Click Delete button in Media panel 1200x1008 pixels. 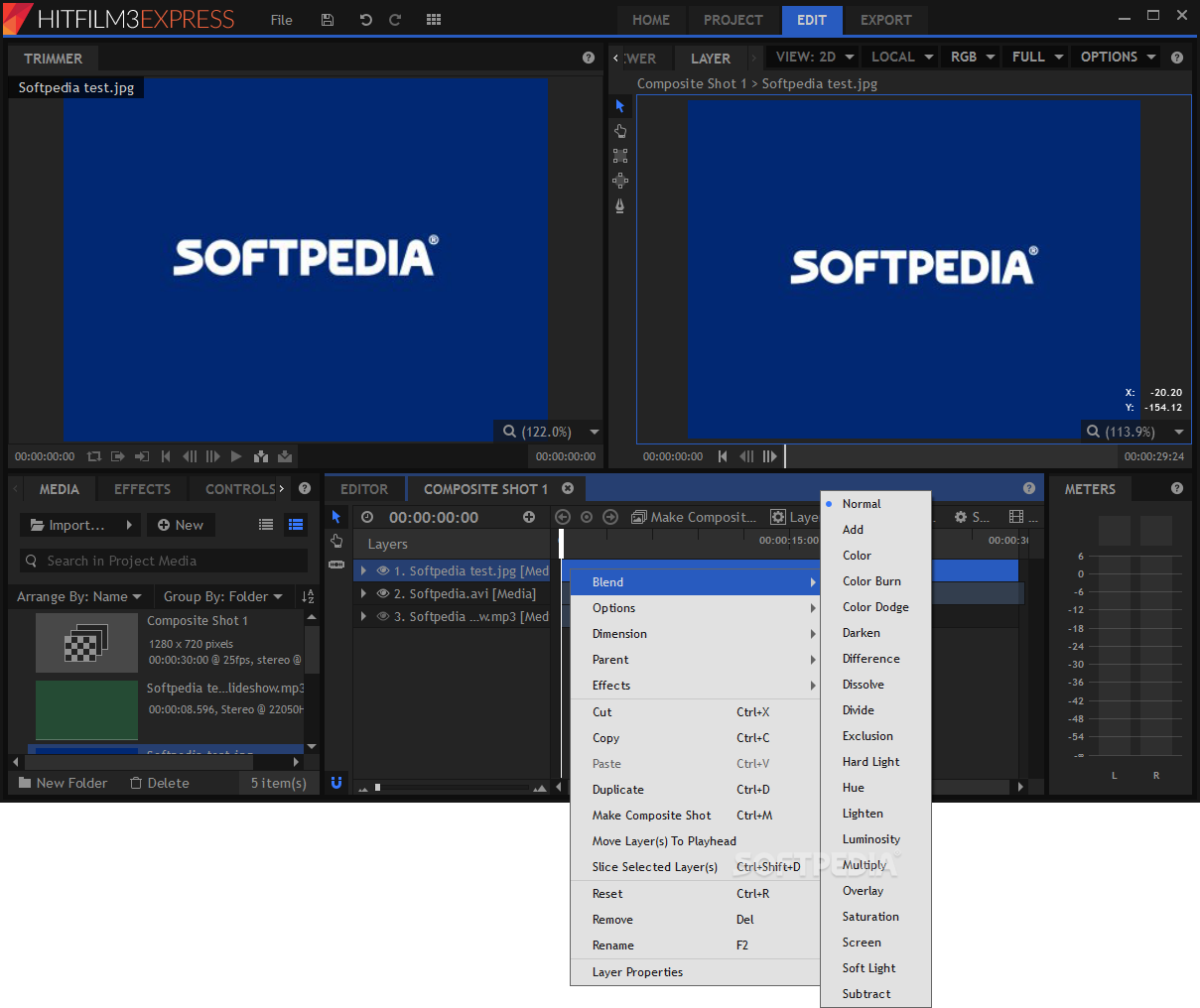pyautogui.click(x=159, y=783)
